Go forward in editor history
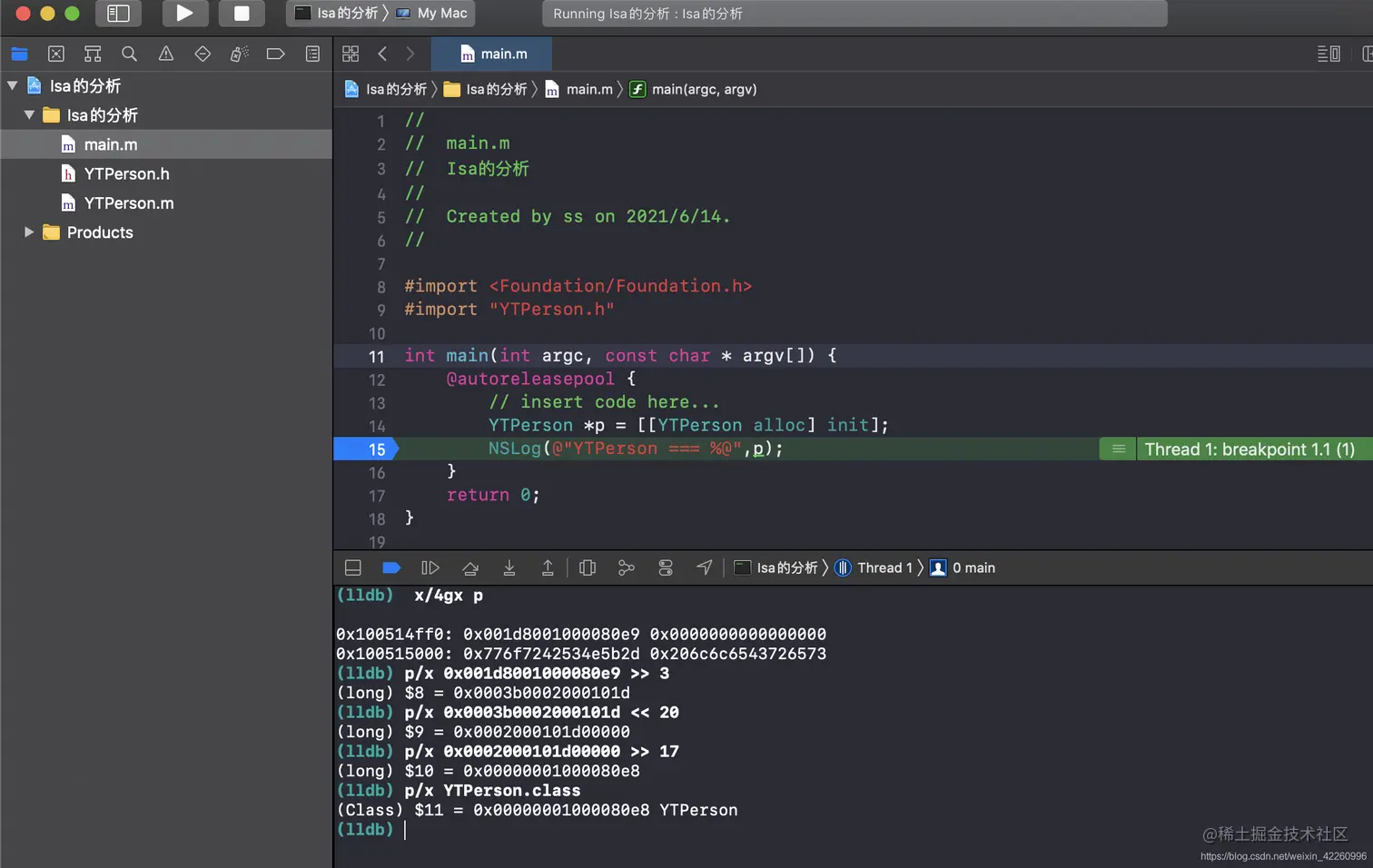This screenshot has width=1373, height=868. pos(410,54)
